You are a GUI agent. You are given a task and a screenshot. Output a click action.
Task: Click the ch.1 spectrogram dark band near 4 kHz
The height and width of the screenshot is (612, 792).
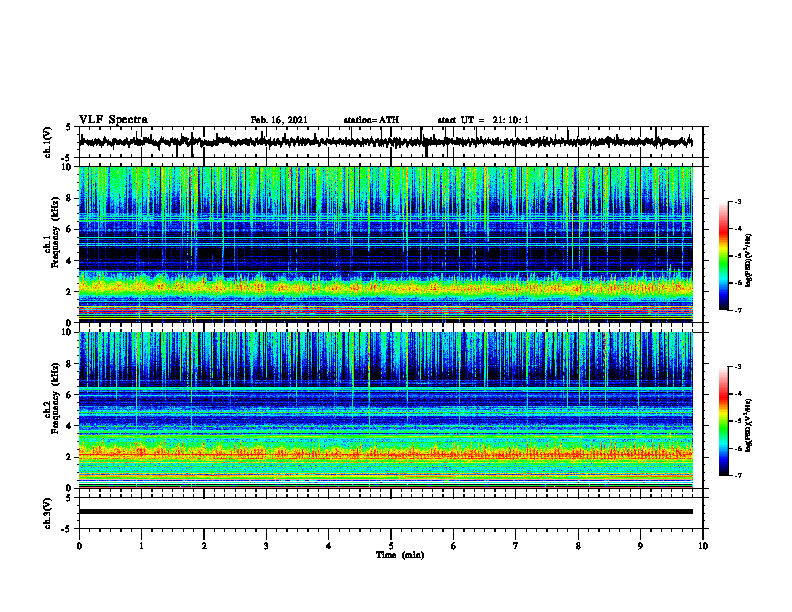(386, 255)
